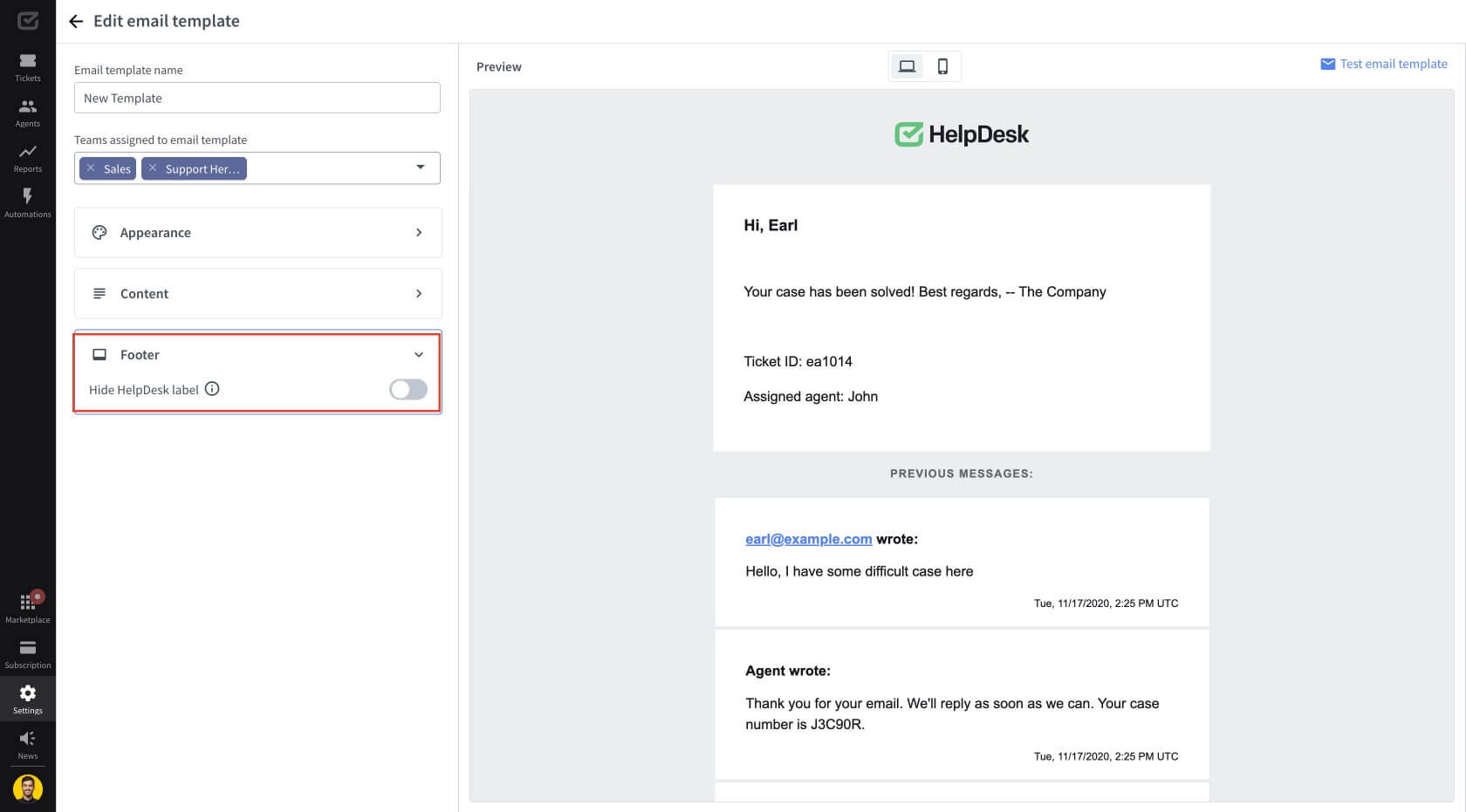Click 'Hello, I have some difficult case here' text
Viewport: 1466px width, 812px height.
[x=860, y=571]
